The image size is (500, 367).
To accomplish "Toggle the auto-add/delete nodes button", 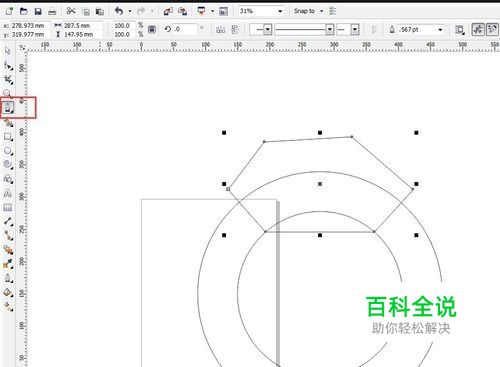I will point(492,30).
